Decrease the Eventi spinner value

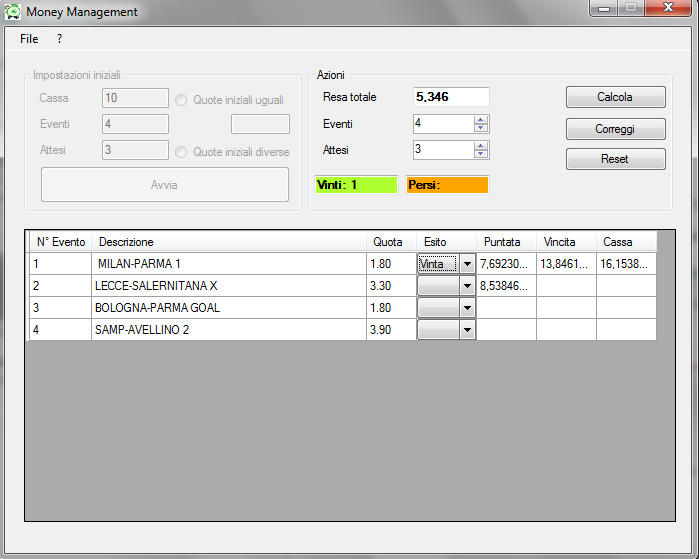tap(481, 128)
